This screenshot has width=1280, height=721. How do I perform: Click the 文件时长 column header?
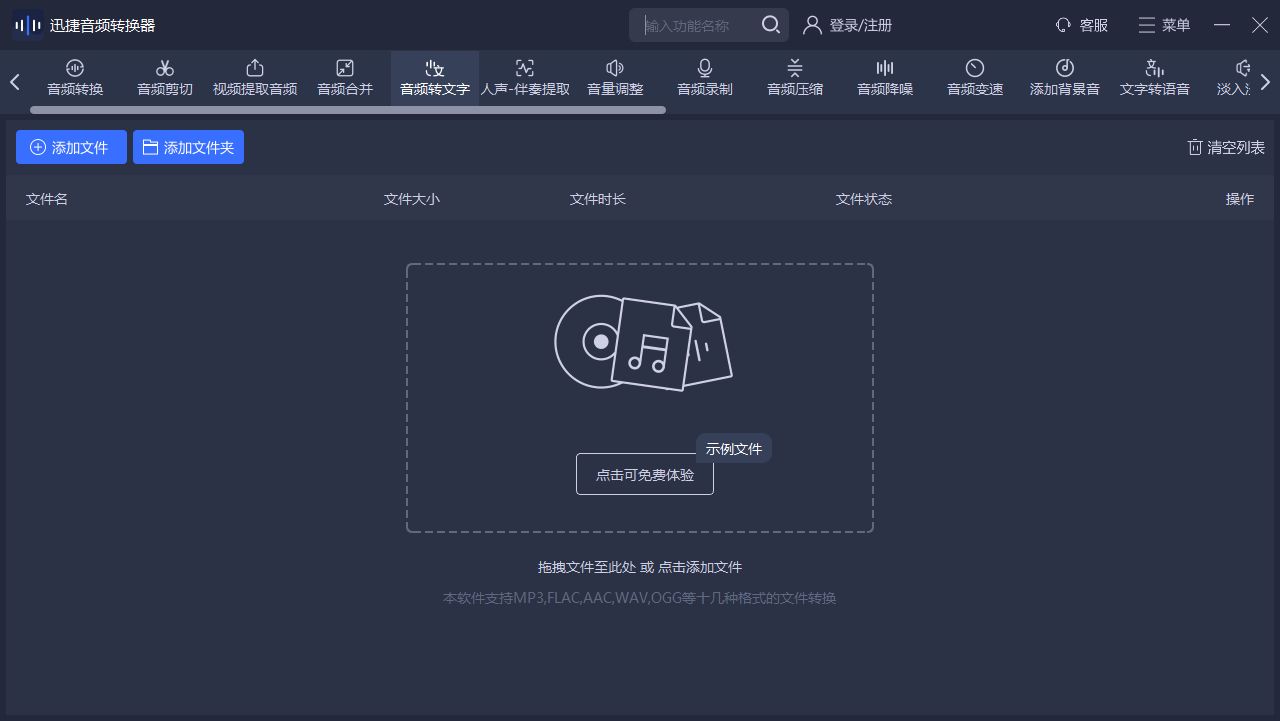(598, 199)
